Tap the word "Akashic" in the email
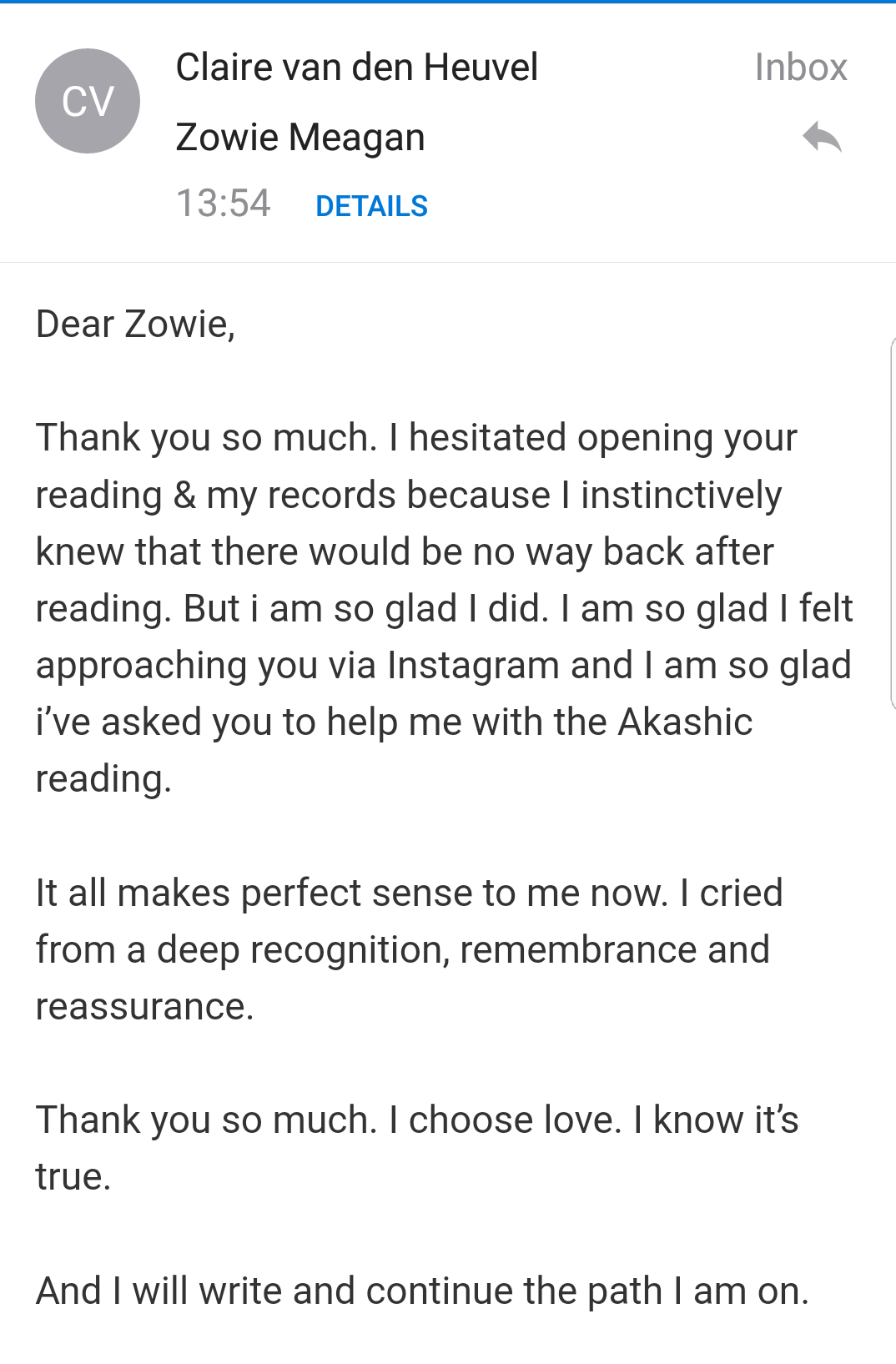The image size is (896, 1364). [x=685, y=722]
